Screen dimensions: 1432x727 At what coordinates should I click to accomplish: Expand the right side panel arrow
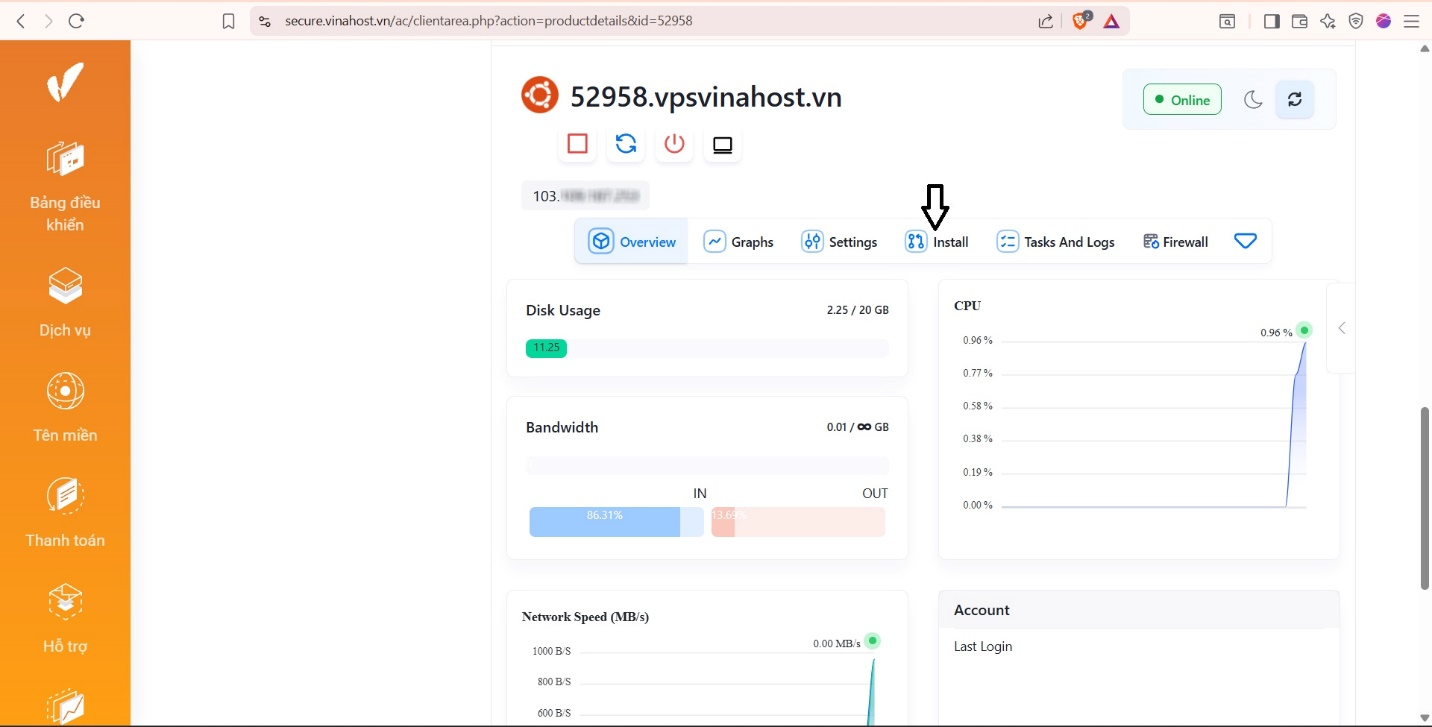1341,328
